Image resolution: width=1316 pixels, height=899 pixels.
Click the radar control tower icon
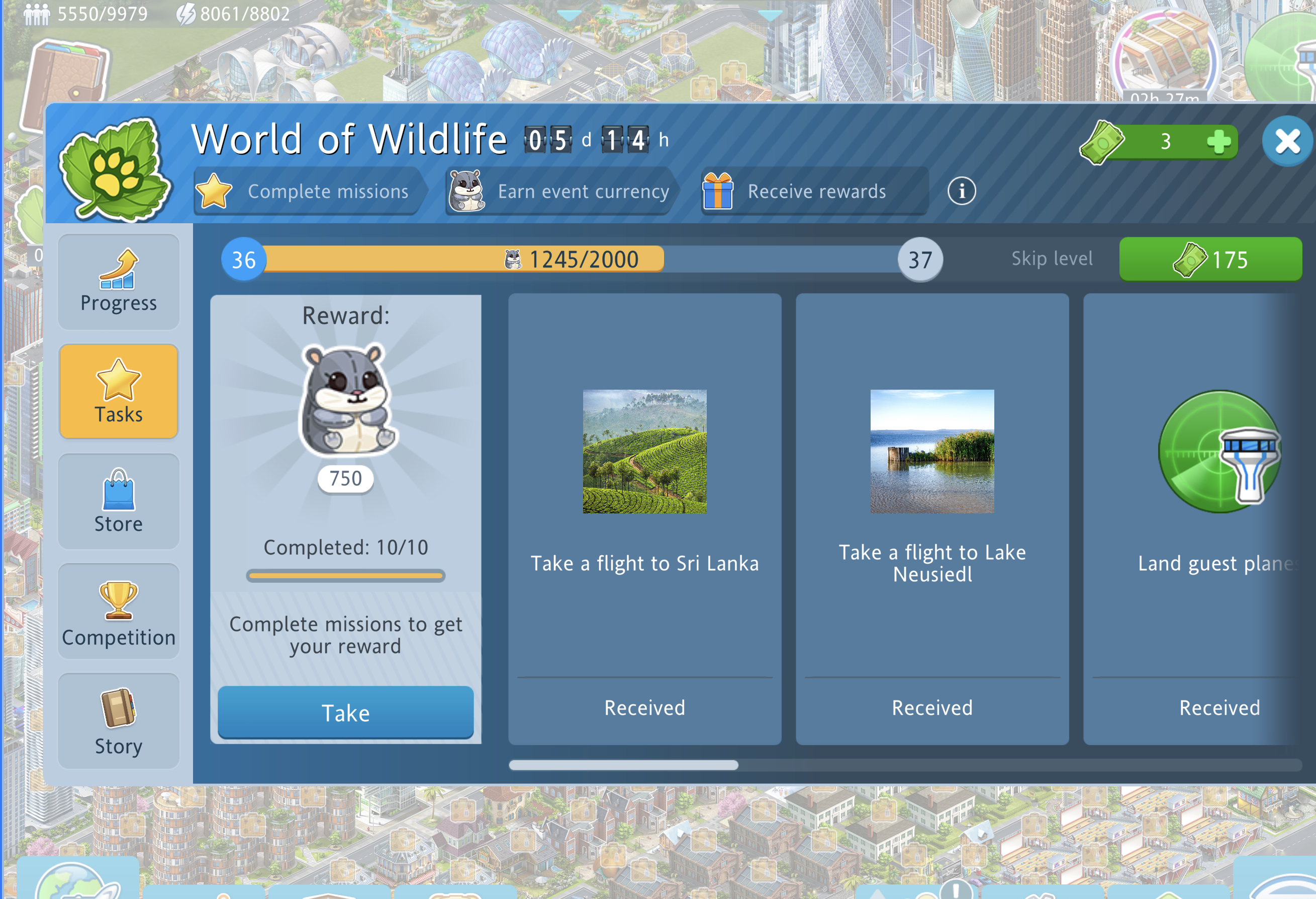pyautogui.click(x=1219, y=452)
